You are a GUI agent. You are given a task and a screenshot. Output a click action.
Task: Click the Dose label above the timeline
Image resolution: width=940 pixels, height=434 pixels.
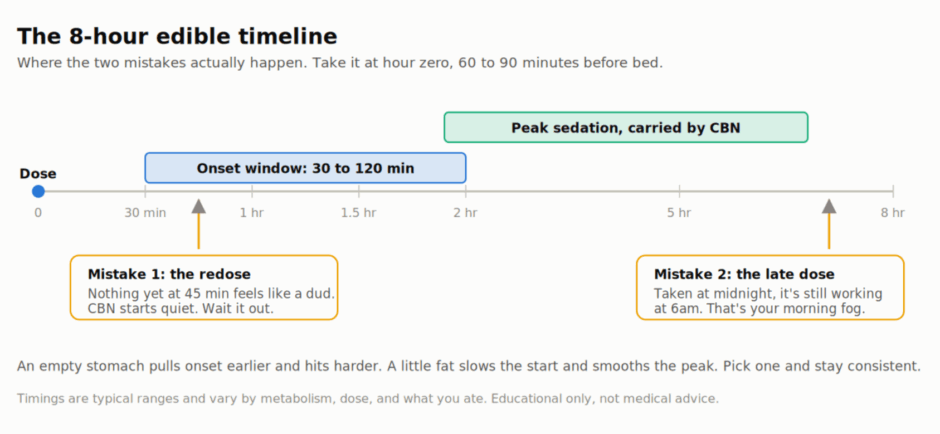coord(38,174)
